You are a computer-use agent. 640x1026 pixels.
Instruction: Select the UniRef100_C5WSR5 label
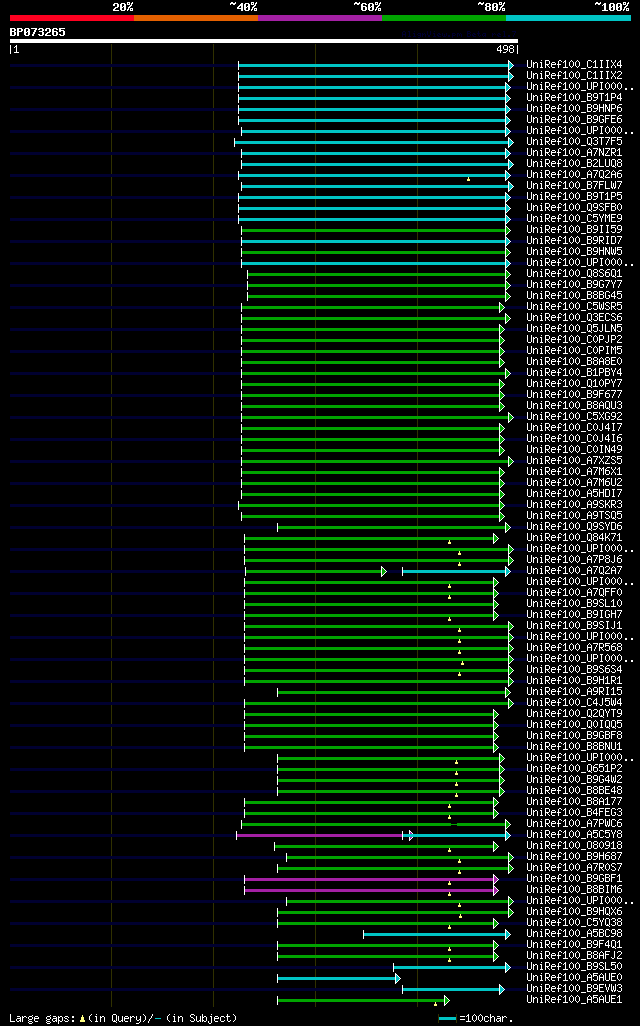pyautogui.click(x=575, y=307)
